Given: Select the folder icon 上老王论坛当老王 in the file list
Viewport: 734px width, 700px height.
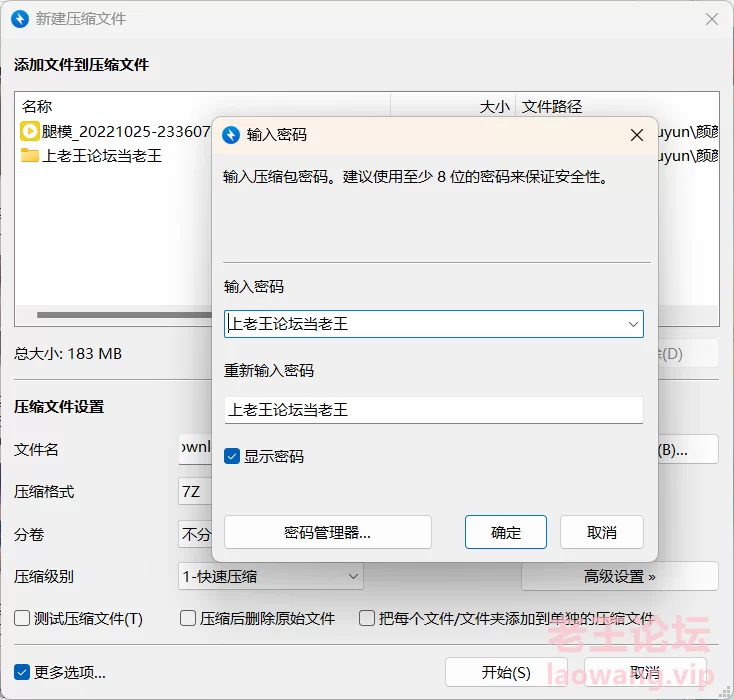Looking at the screenshot, I should tap(29, 155).
